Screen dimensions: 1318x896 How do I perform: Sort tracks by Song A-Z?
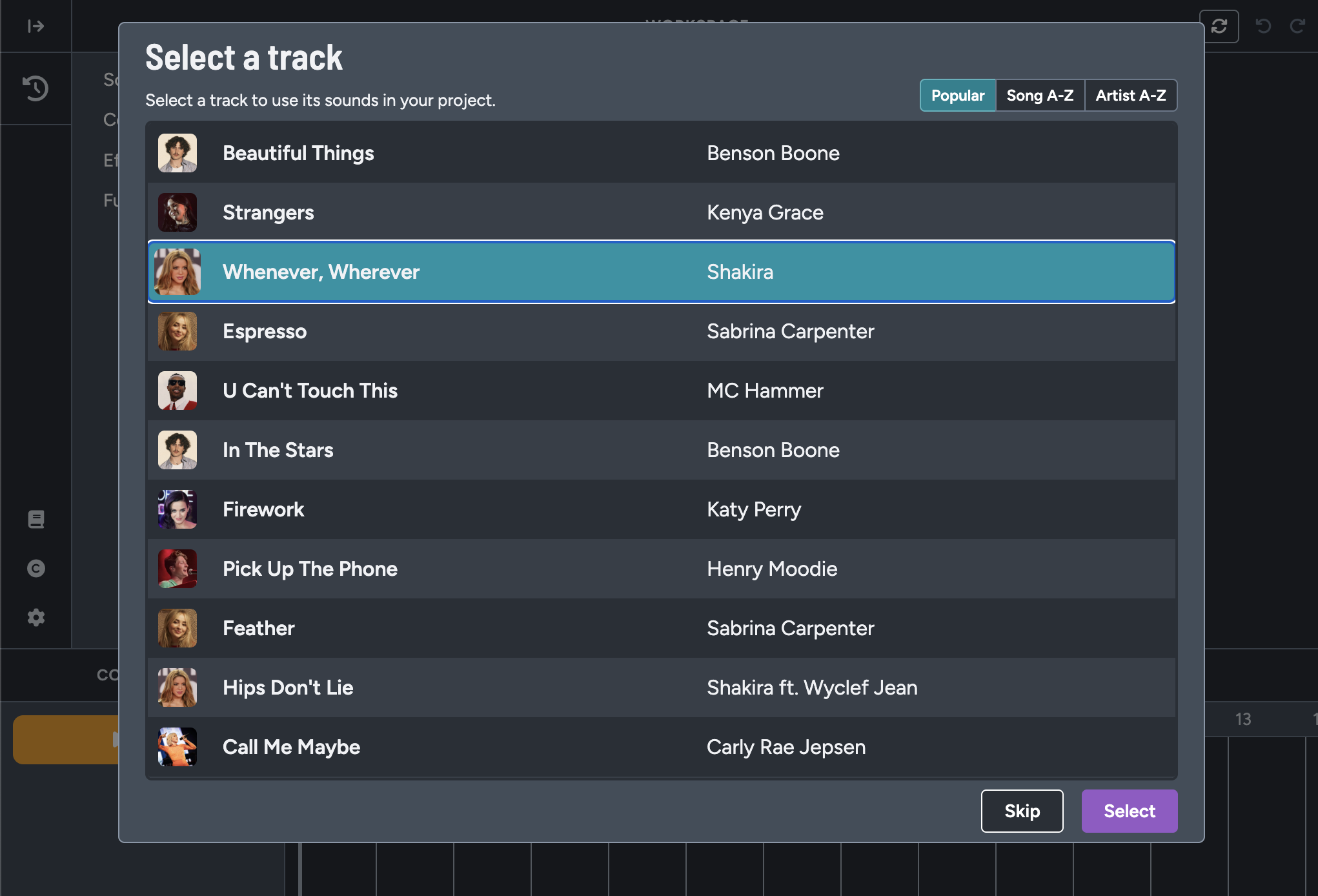tap(1040, 96)
